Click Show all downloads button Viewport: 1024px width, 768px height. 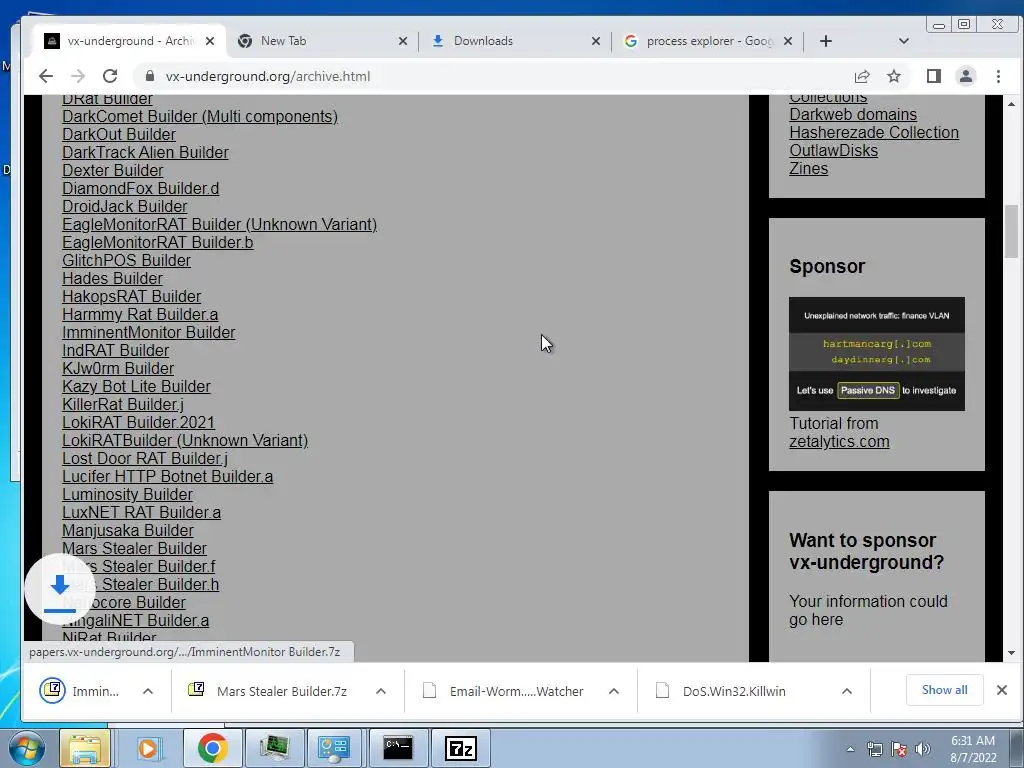click(x=944, y=690)
